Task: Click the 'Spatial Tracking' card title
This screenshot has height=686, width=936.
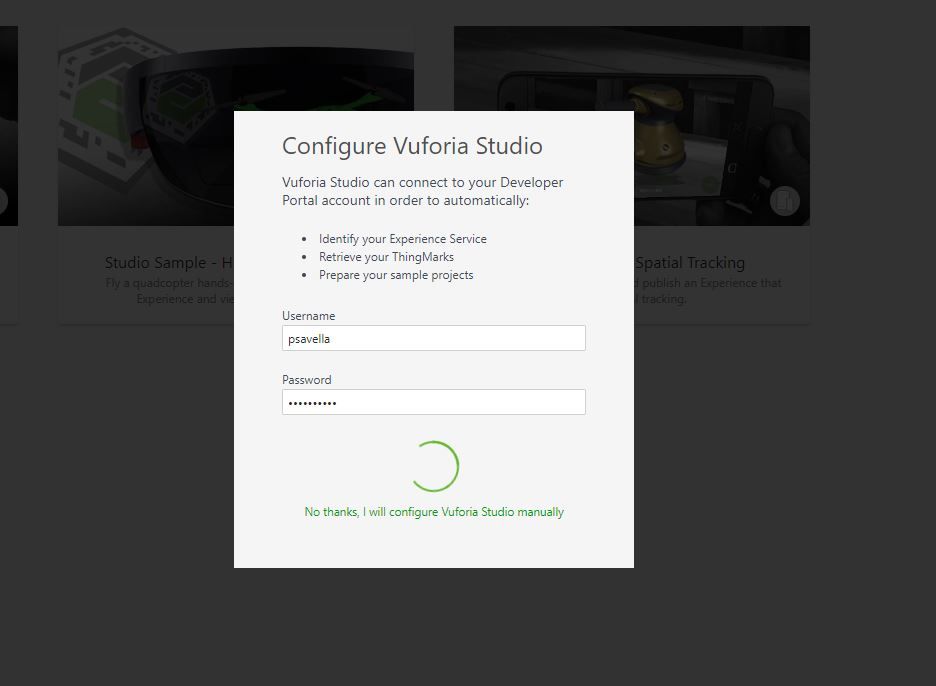Action: click(690, 263)
